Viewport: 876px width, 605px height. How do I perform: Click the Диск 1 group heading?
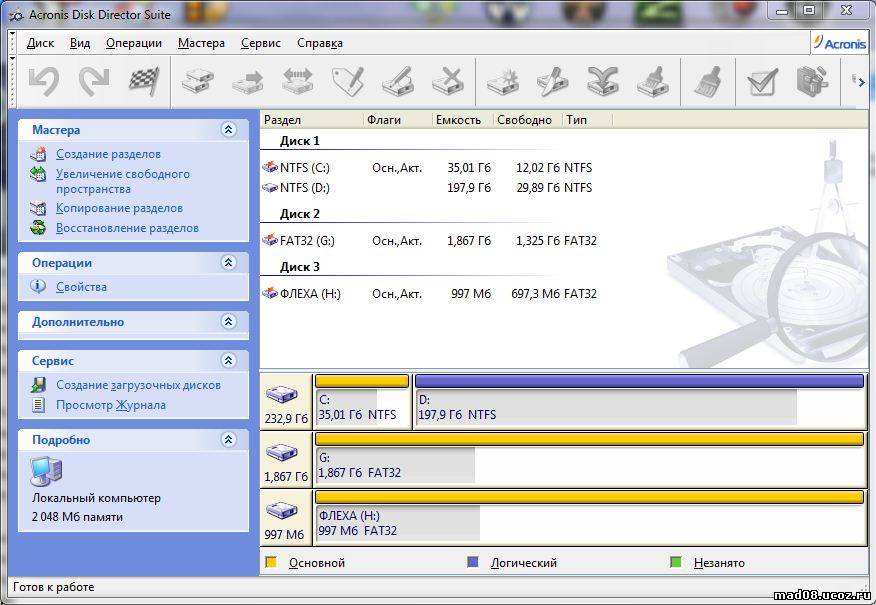coord(300,141)
